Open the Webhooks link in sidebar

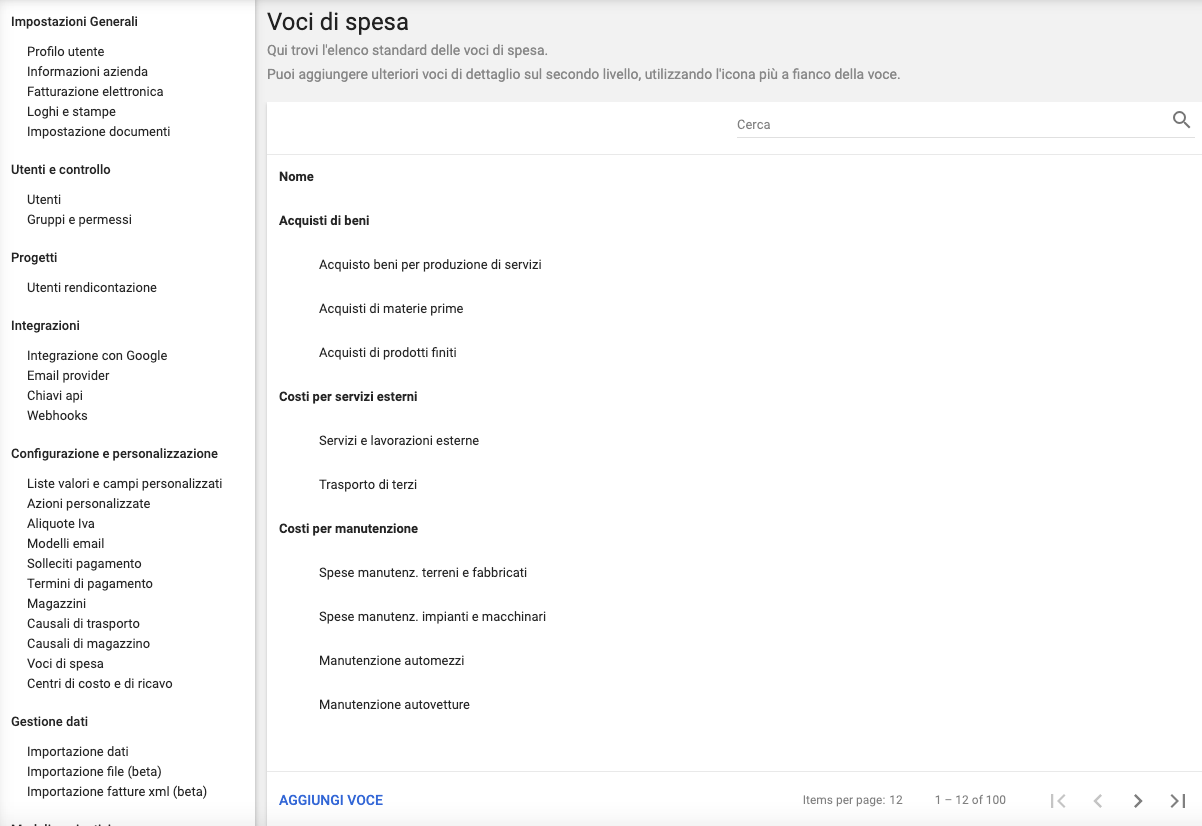point(57,416)
